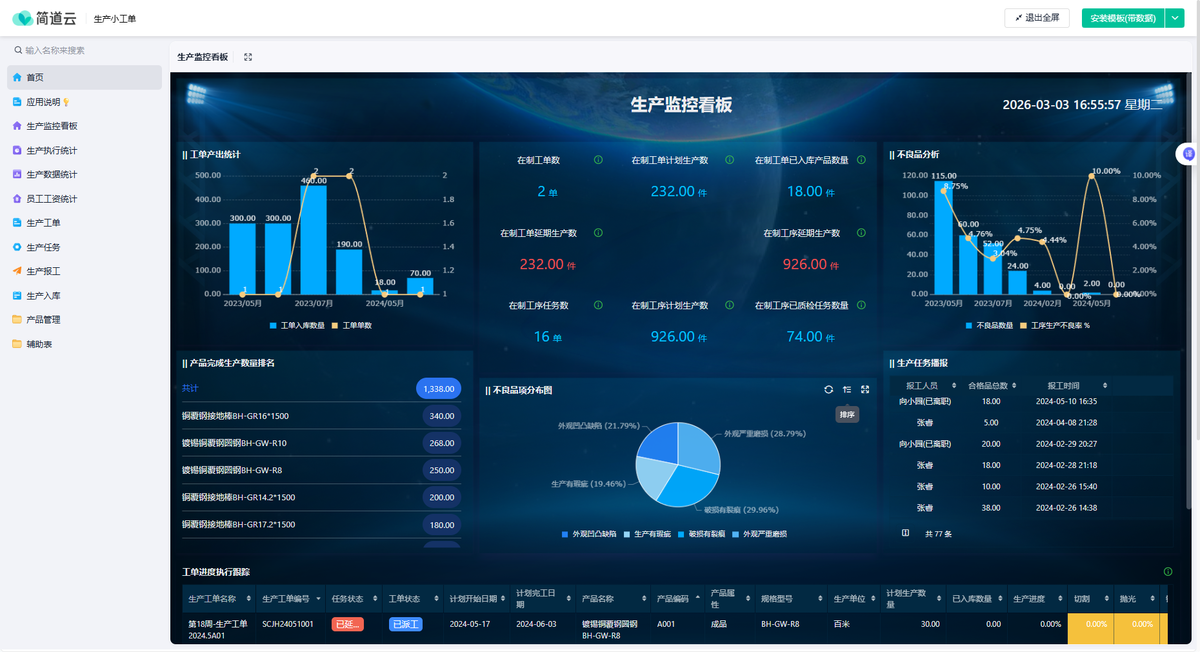This screenshot has width=1200, height=652.
Task: Expand the 产品管理 folder
Action: pyautogui.click(x=84, y=320)
